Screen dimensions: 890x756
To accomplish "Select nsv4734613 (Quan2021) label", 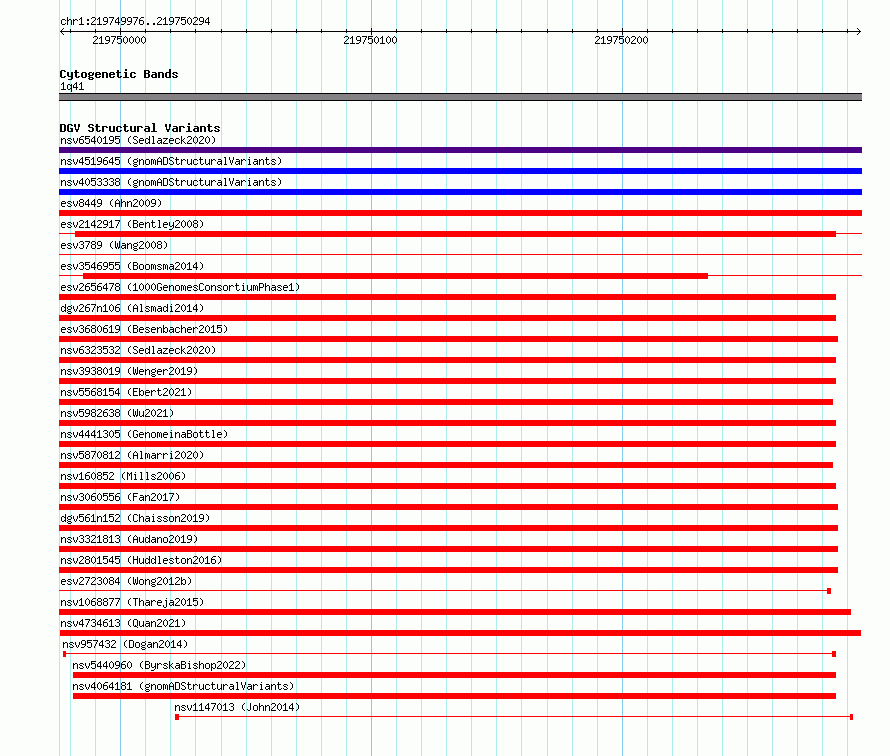I will pyautogui.click(x=123, y=623).
